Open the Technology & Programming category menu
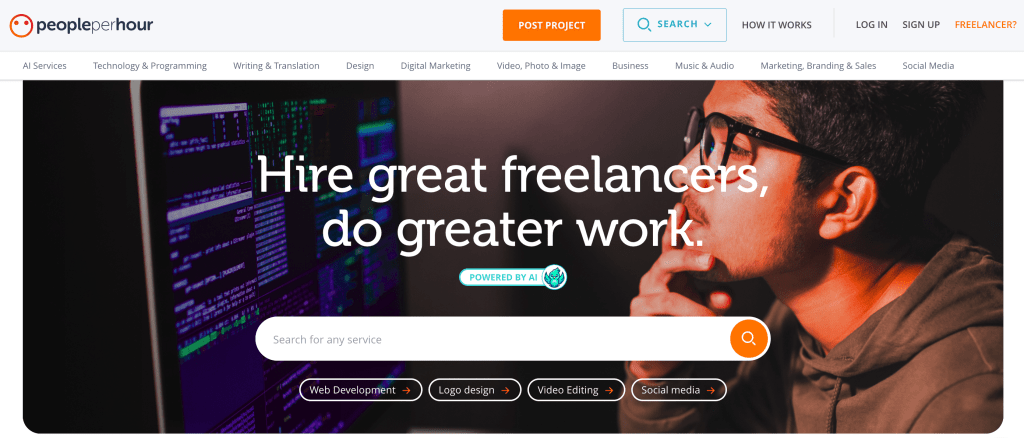 [x=150, y=66]
